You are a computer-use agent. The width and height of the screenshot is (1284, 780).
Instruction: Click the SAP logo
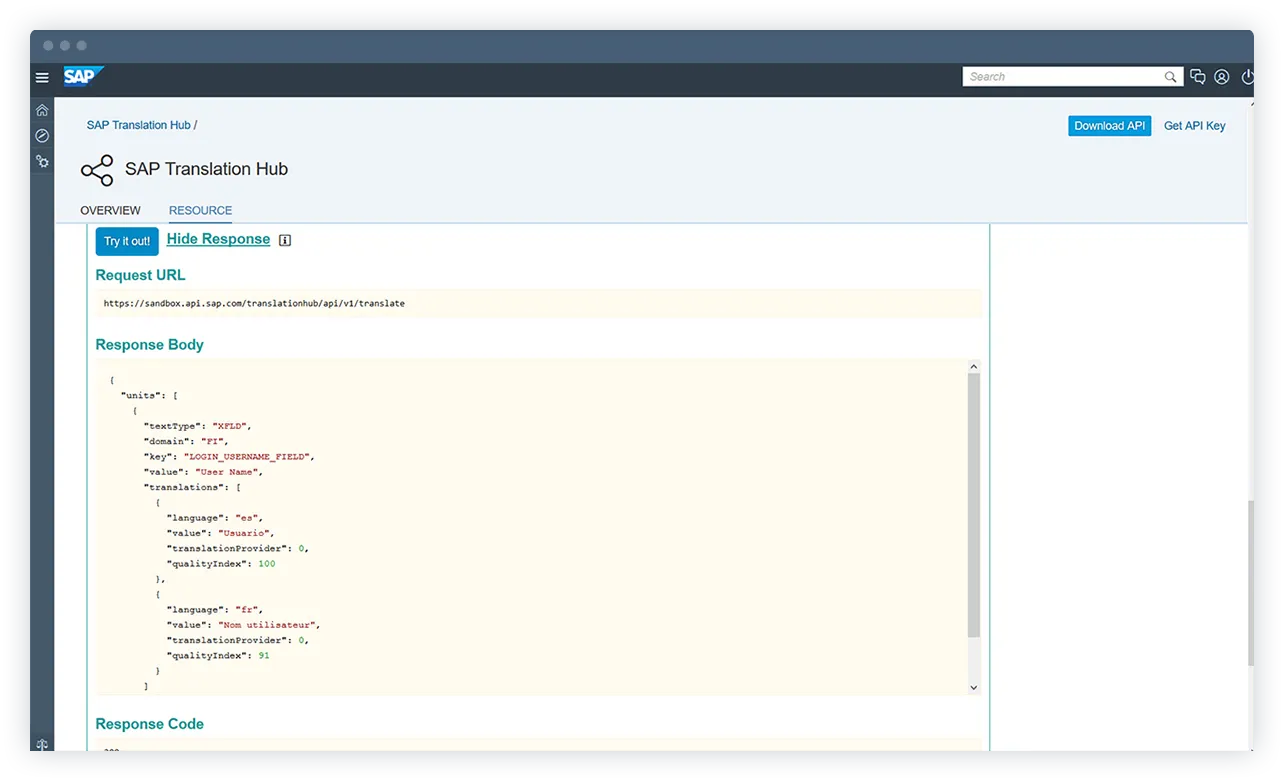coord(83,76)
